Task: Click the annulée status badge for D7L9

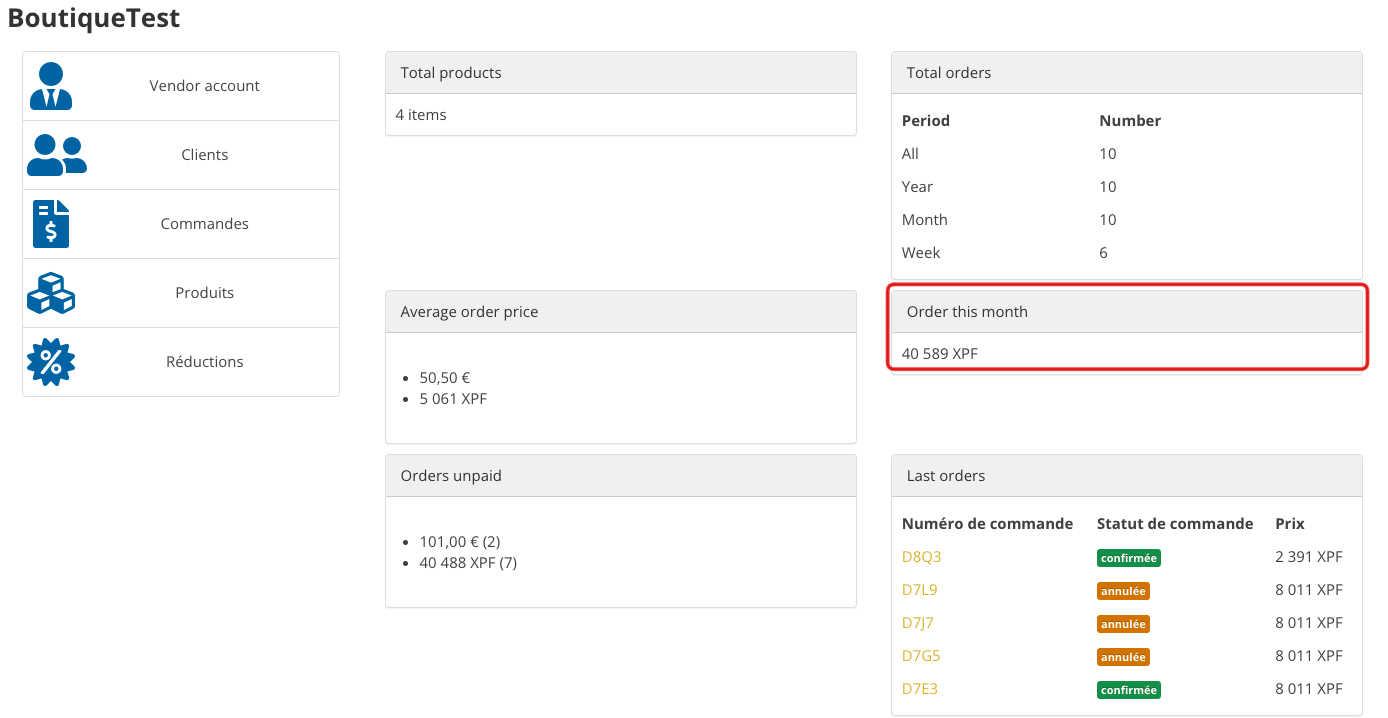Action: coord(1123,591)
